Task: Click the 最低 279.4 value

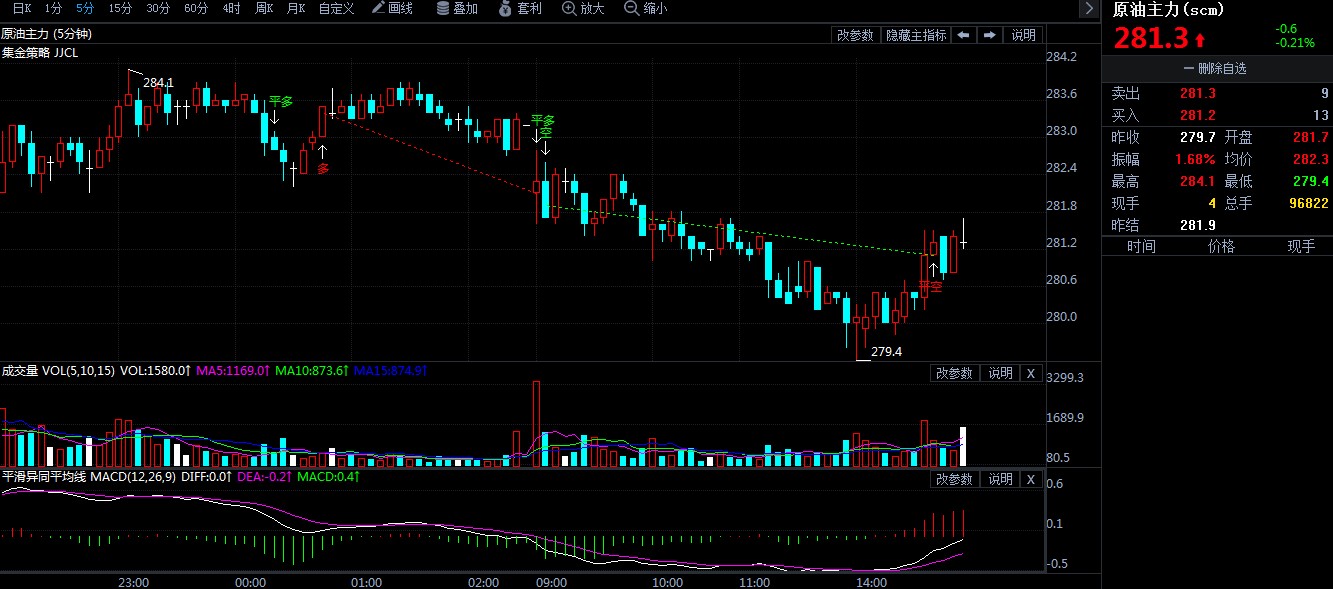Action: [1311, 181]
